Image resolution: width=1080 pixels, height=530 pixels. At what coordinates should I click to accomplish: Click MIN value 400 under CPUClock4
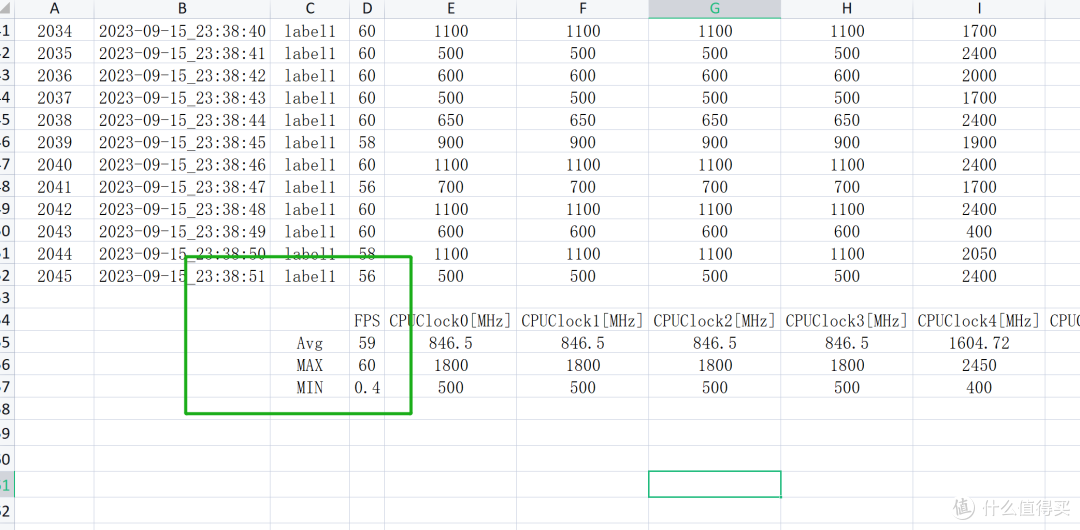click(x=979, y=387)
